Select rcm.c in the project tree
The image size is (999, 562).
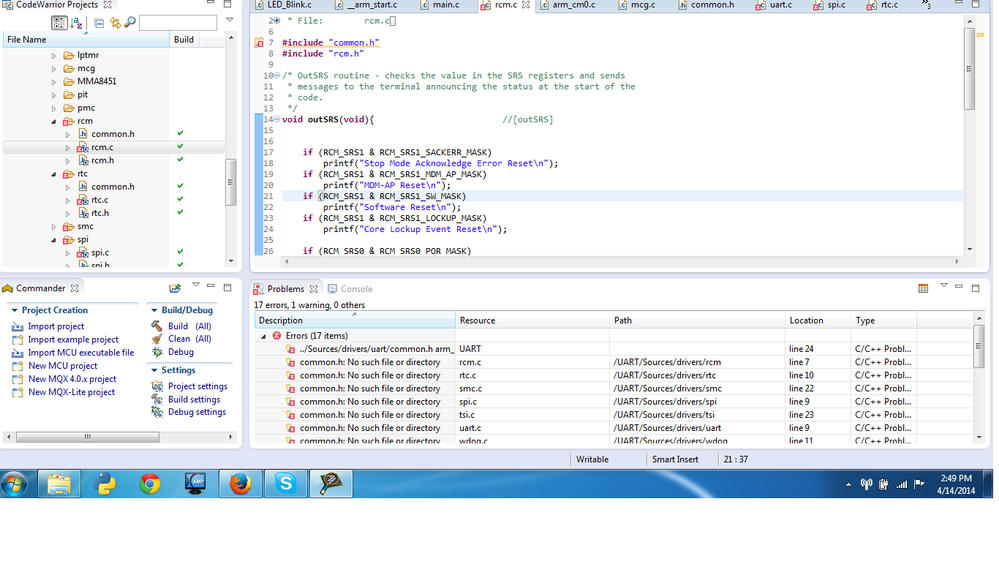coord(102,147)
